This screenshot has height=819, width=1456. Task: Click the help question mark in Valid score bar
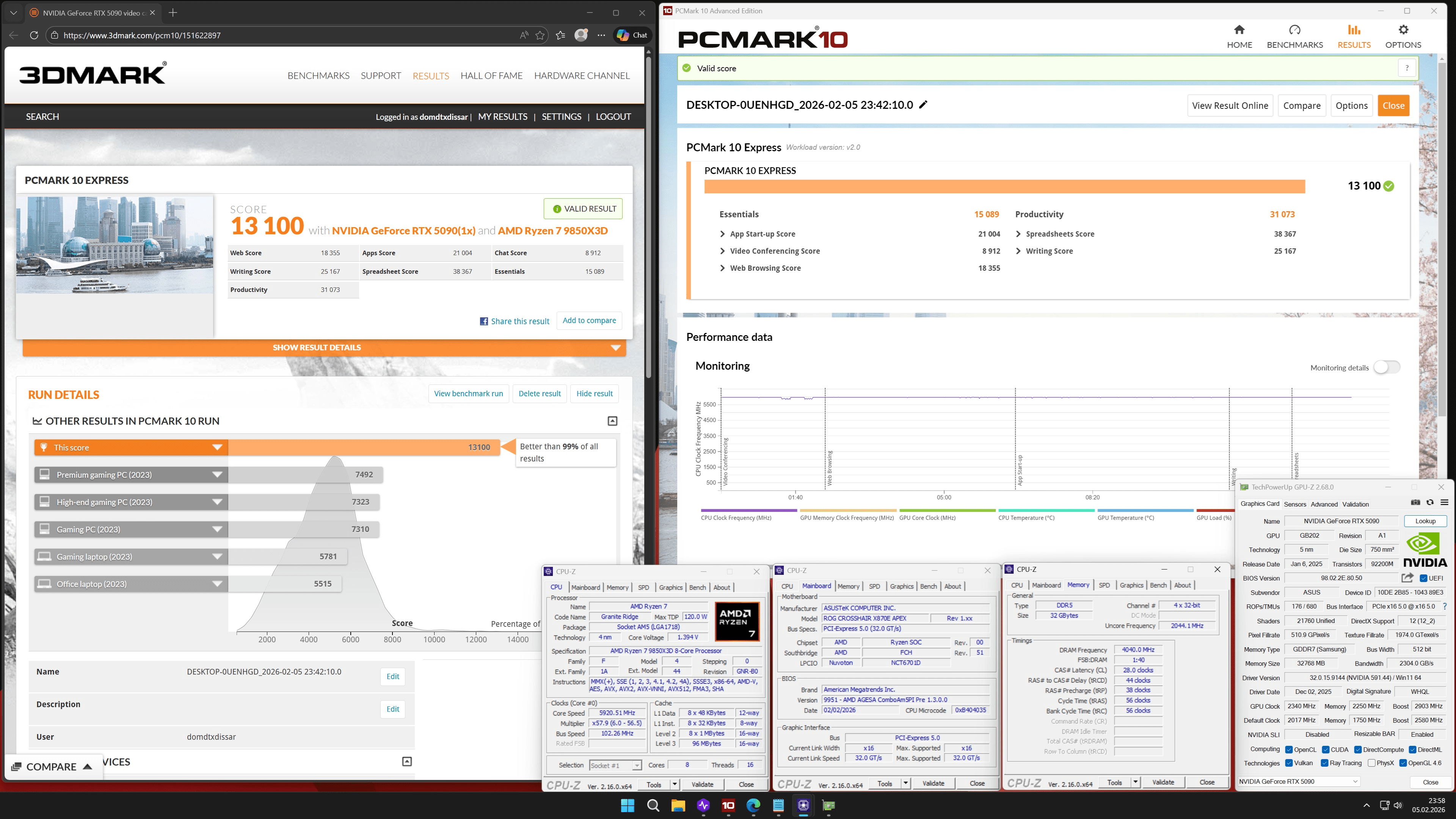click(1407, 68)
